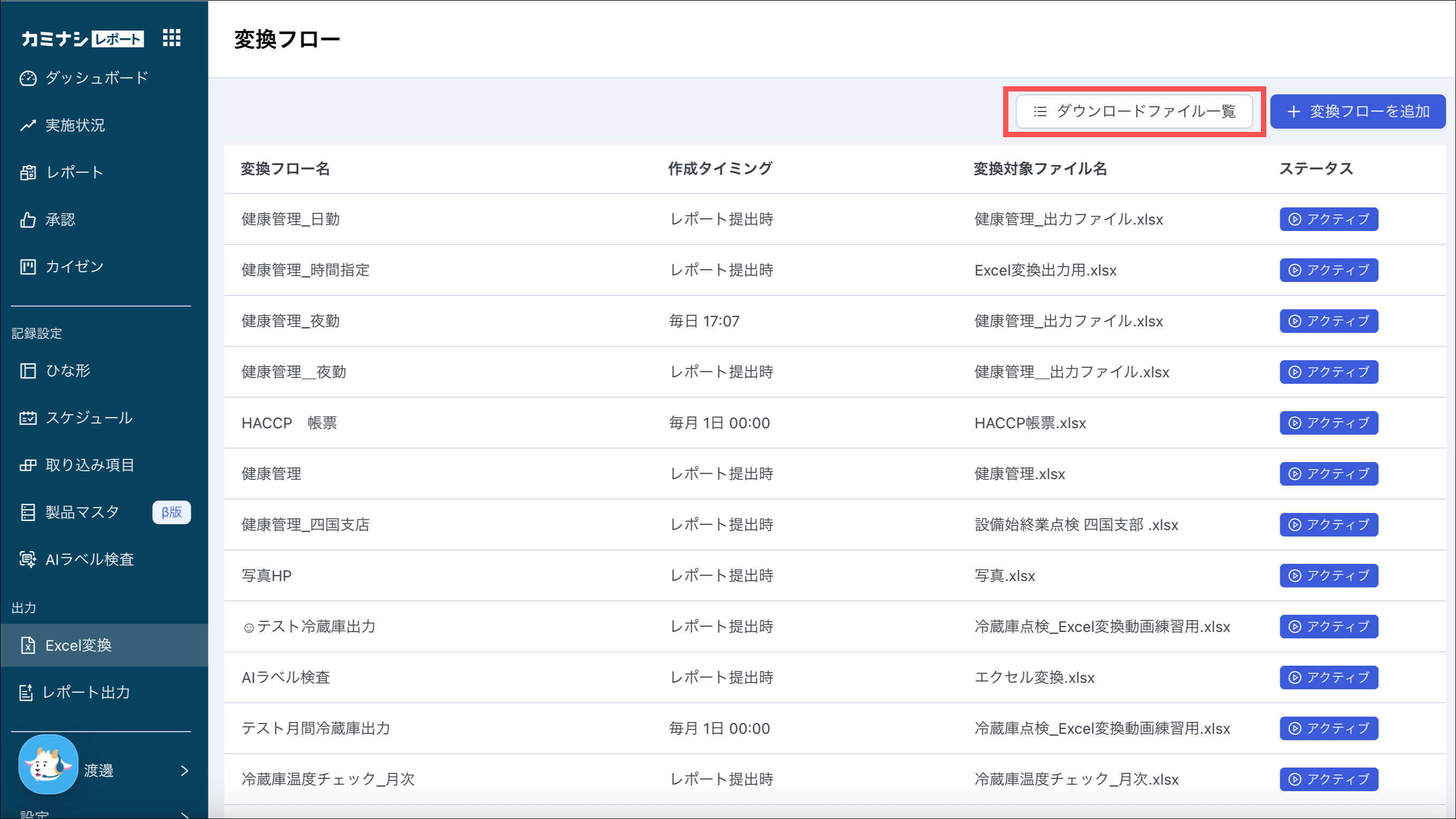
Task: Click the 実施状況 trend chart icon
Action: [x=28, y=125]
